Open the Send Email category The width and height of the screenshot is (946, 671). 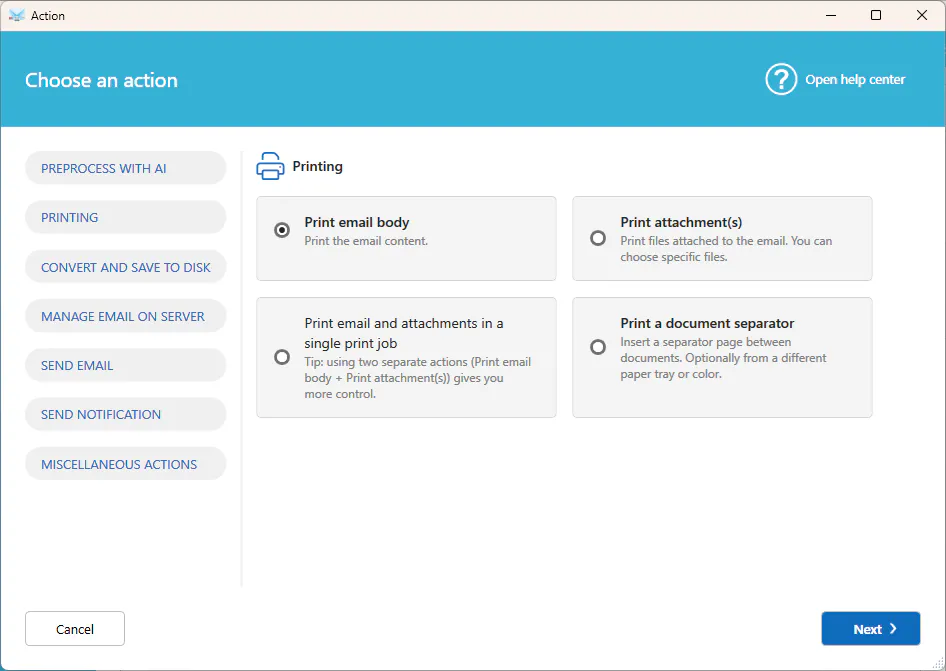pyautogui.click(x=125, y=366)
